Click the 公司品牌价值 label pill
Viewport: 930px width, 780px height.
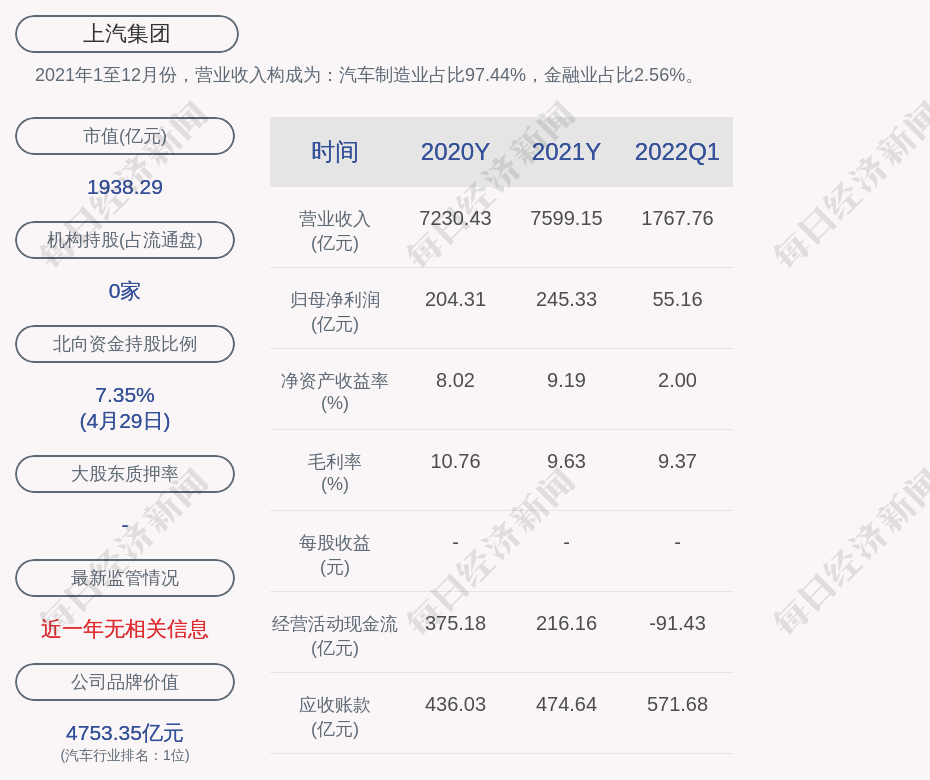125,682
